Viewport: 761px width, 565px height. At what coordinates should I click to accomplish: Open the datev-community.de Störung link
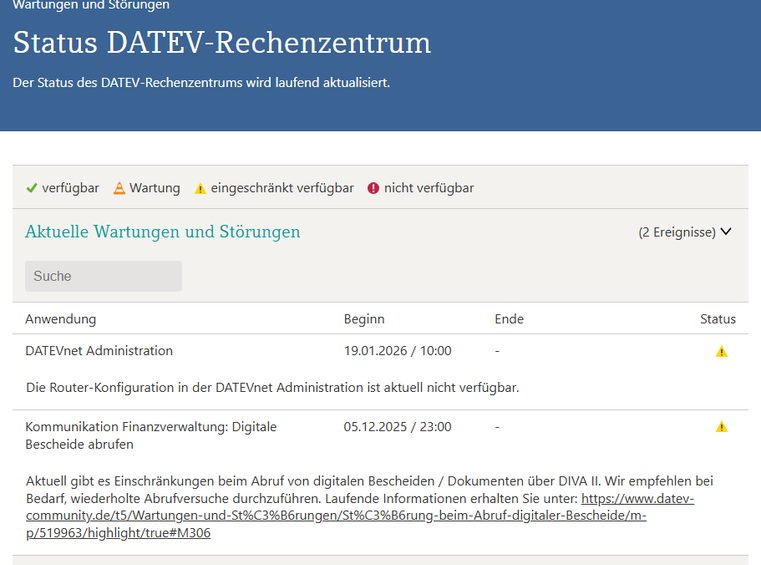point(360,515)
